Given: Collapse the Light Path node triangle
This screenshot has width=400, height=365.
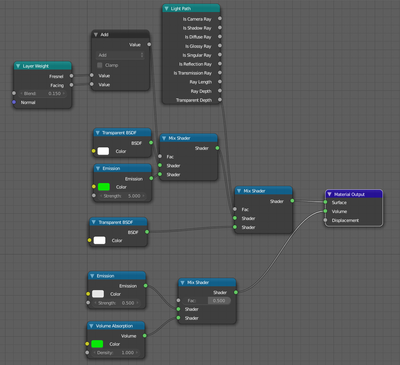Looking at the screenshot, I should point(166,9).
